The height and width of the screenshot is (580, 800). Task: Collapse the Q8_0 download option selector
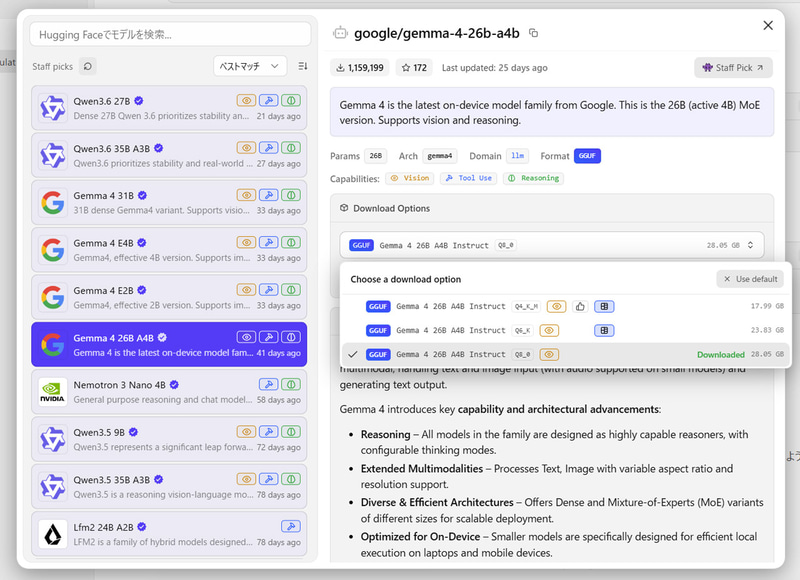click(552, 245)
